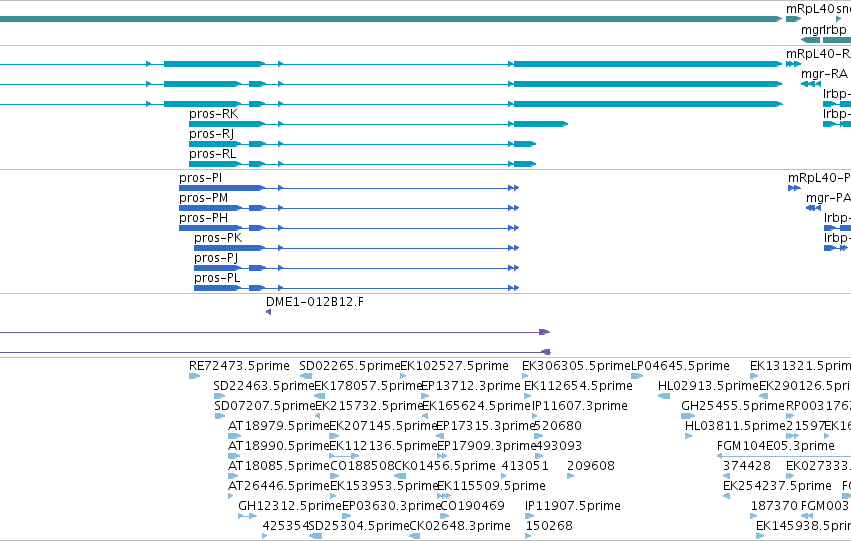Viewport: 851px width, 541px height.
Task: Click the pros-PL polypeptide label
Action: point(217,278)
